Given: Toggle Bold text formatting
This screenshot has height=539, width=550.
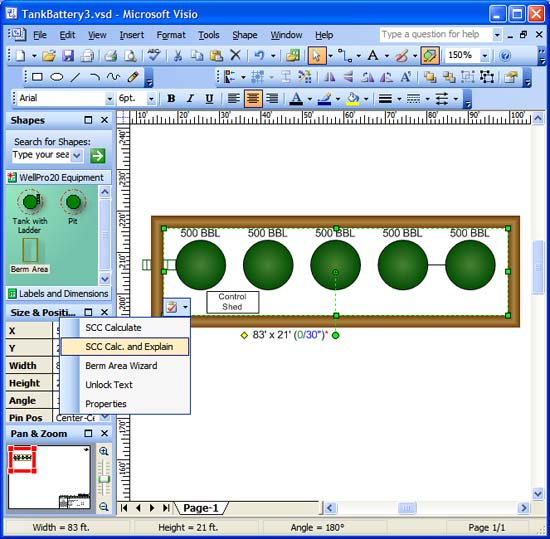Looking at the screenshot, I should 171,99.
